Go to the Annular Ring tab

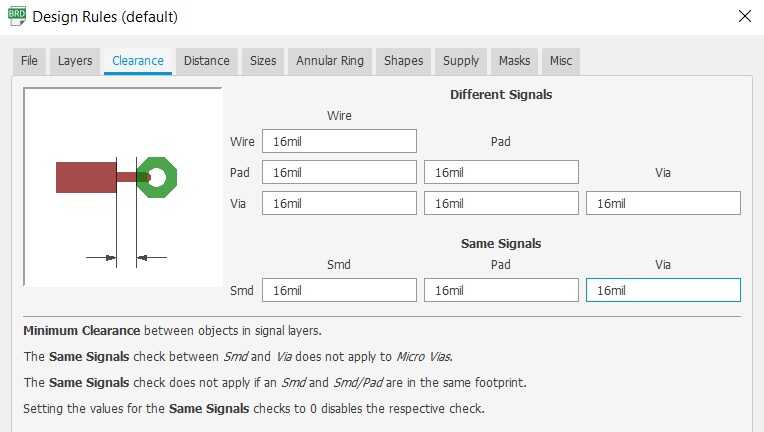pos(330,61)
